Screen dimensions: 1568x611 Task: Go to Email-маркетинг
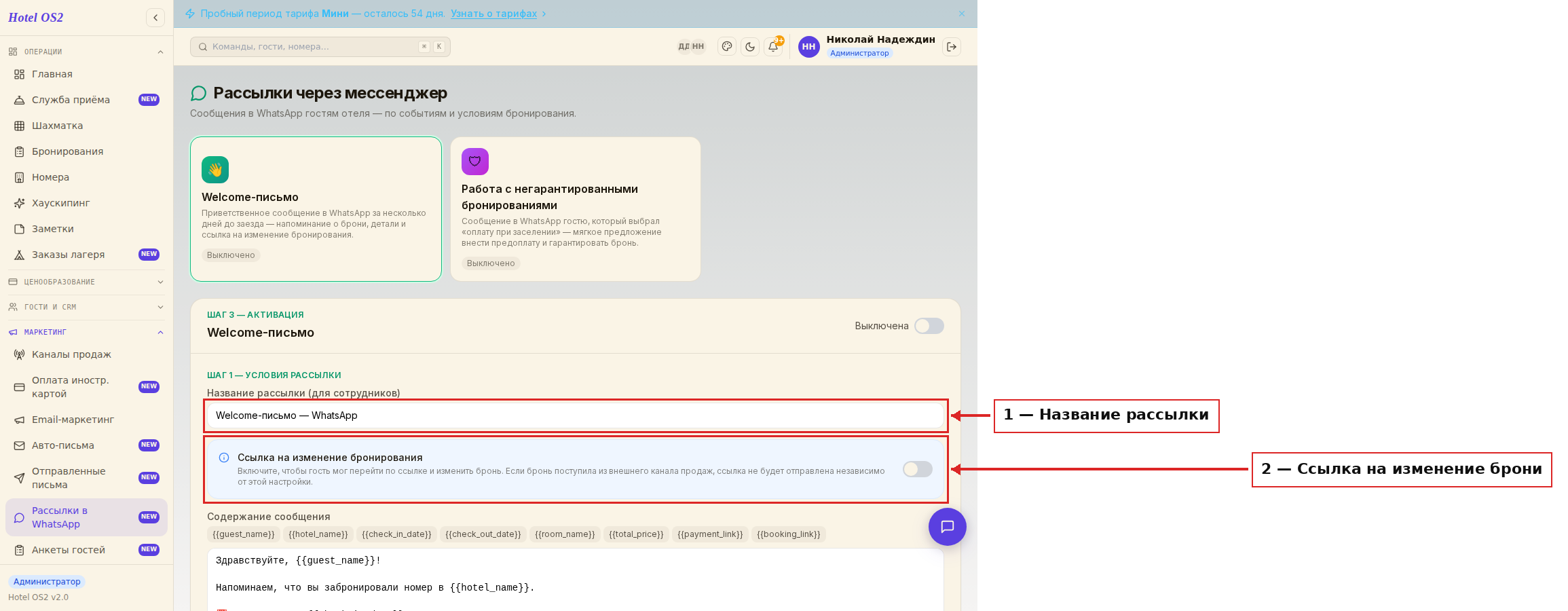(86, 420)
